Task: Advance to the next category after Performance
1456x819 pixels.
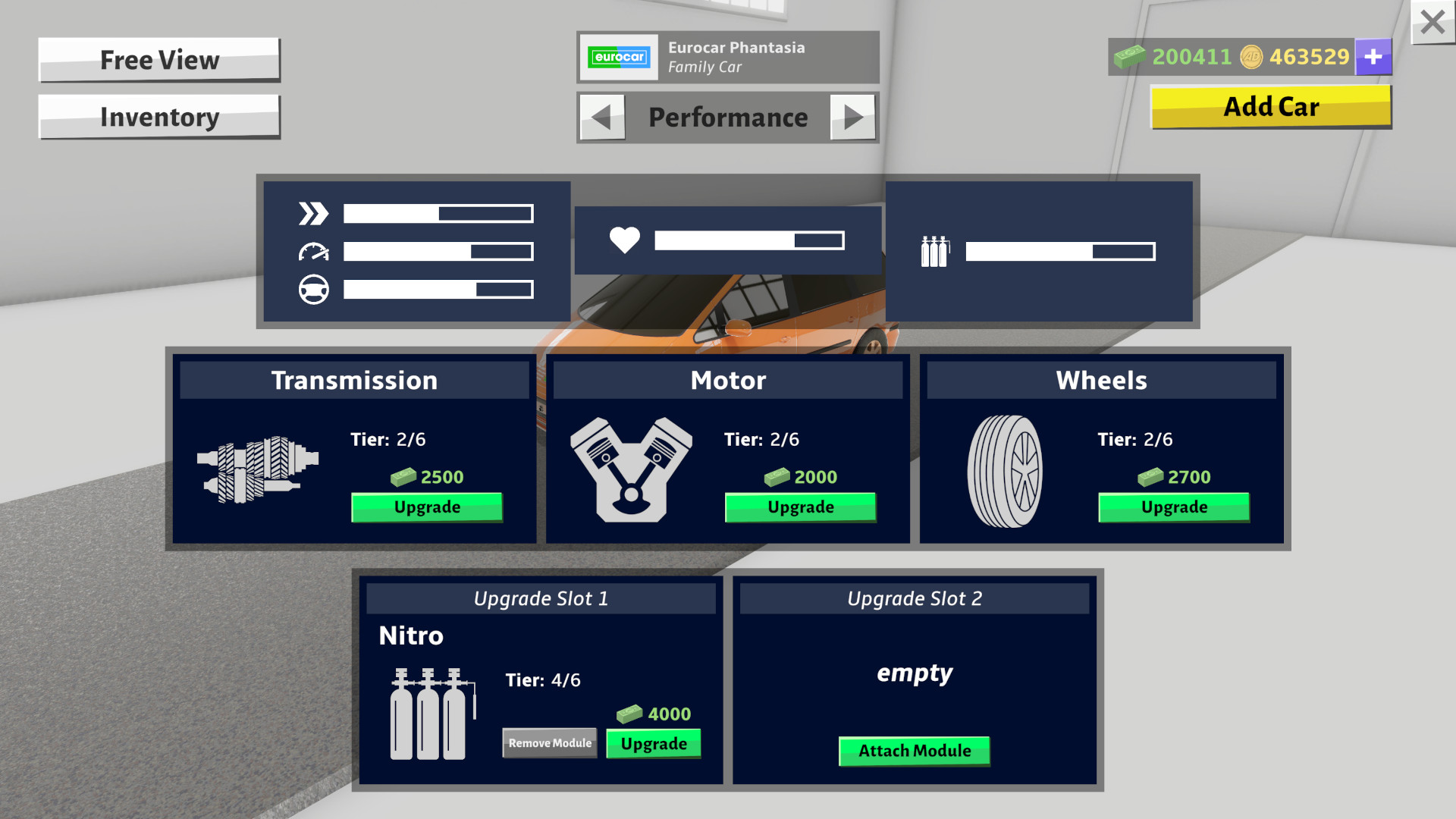Action: (855, 118)
